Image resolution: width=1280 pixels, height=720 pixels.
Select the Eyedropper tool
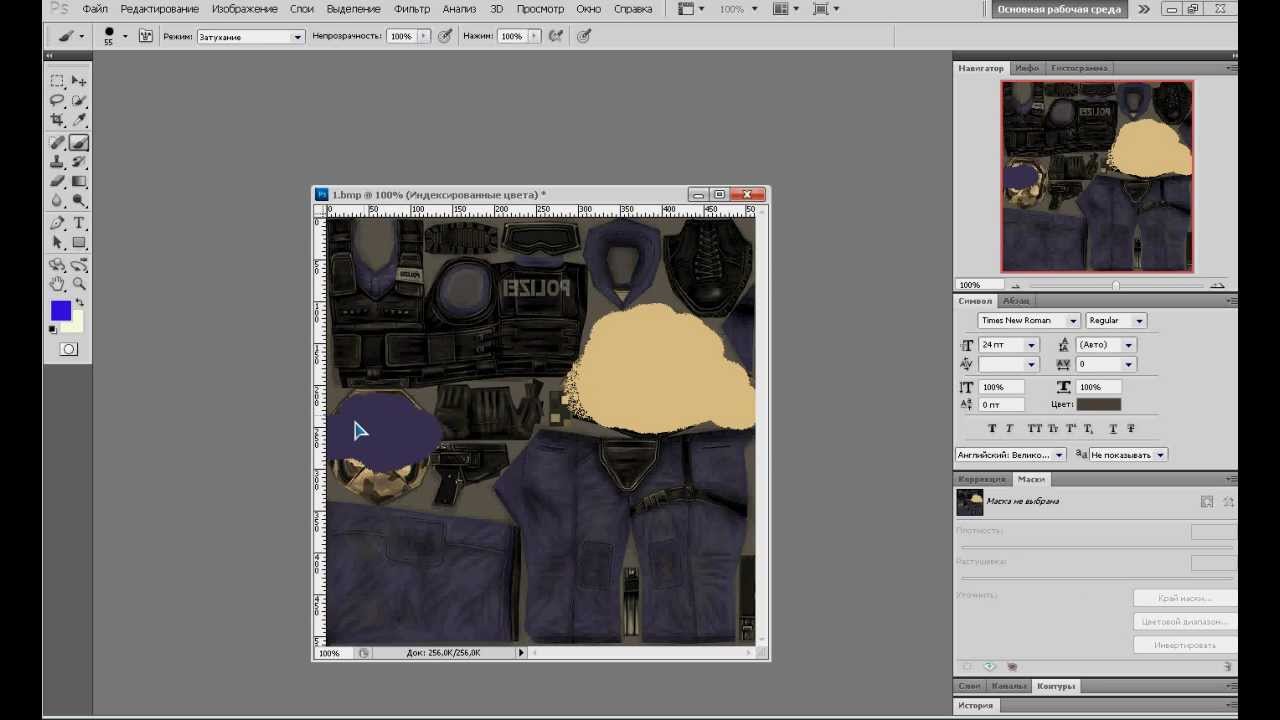(79, 120)
